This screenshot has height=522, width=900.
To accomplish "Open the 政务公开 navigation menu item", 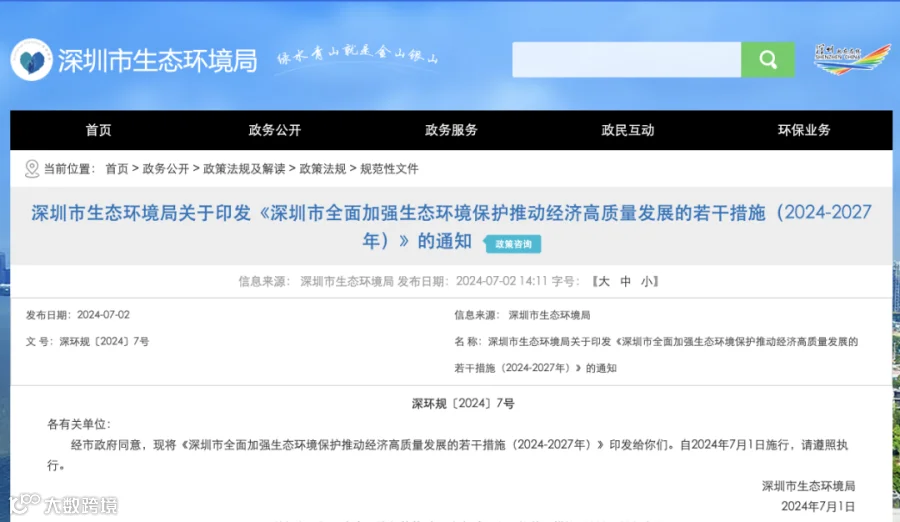I will click(274, 130).
